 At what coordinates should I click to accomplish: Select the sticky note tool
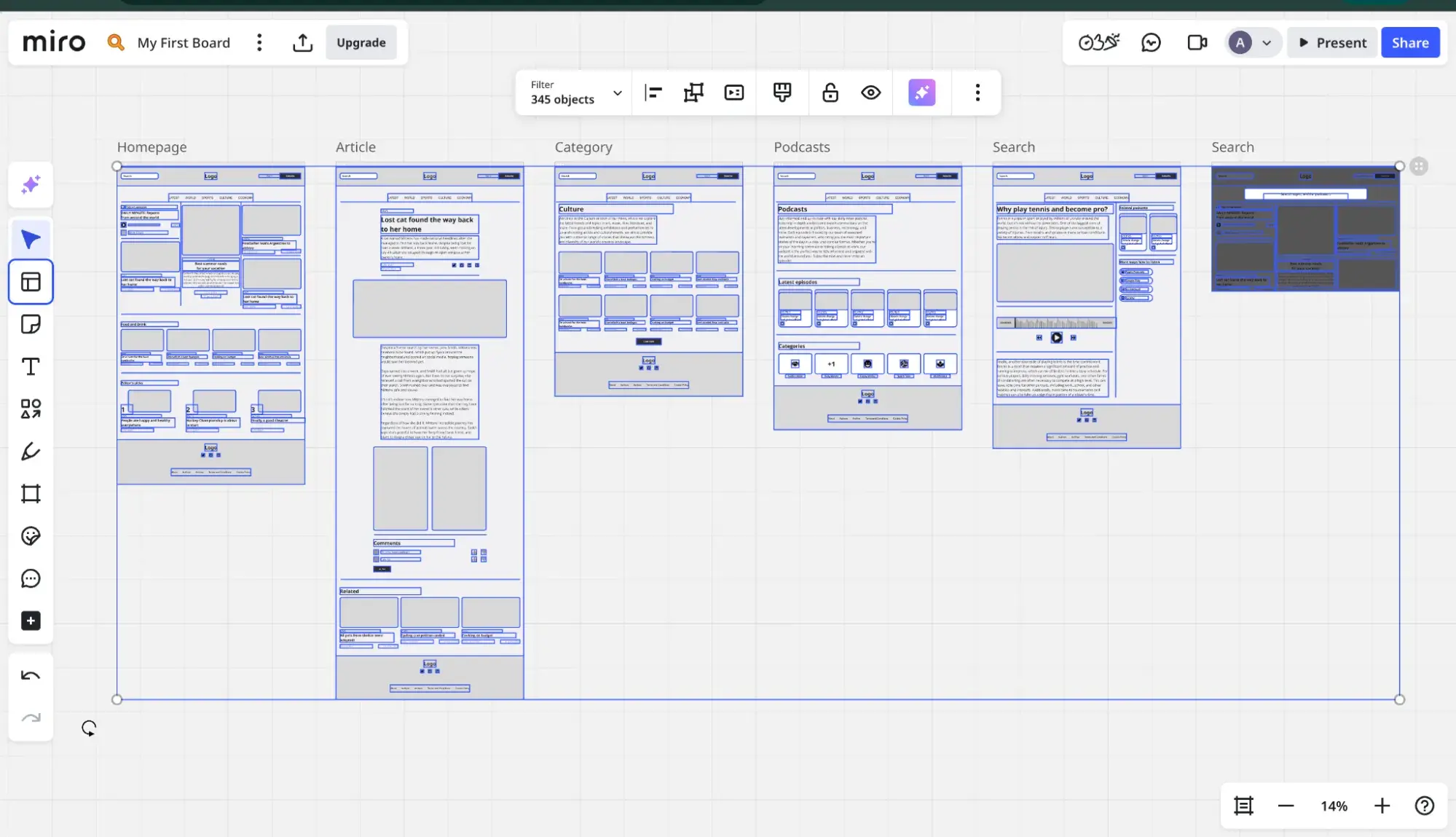(x=31, y=324)
